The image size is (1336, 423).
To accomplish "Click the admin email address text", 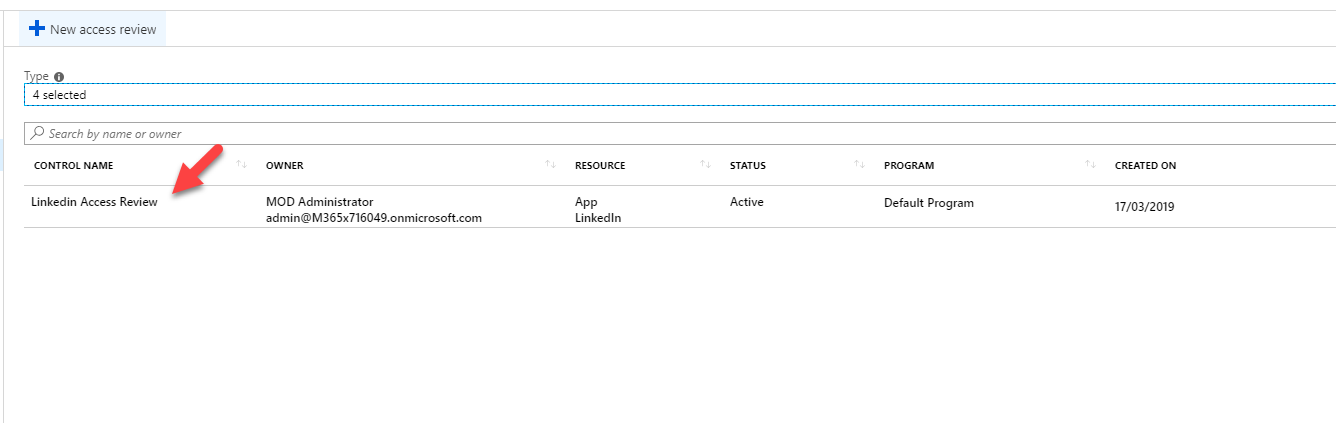I will pyautogui.click(x=374, y=218).
